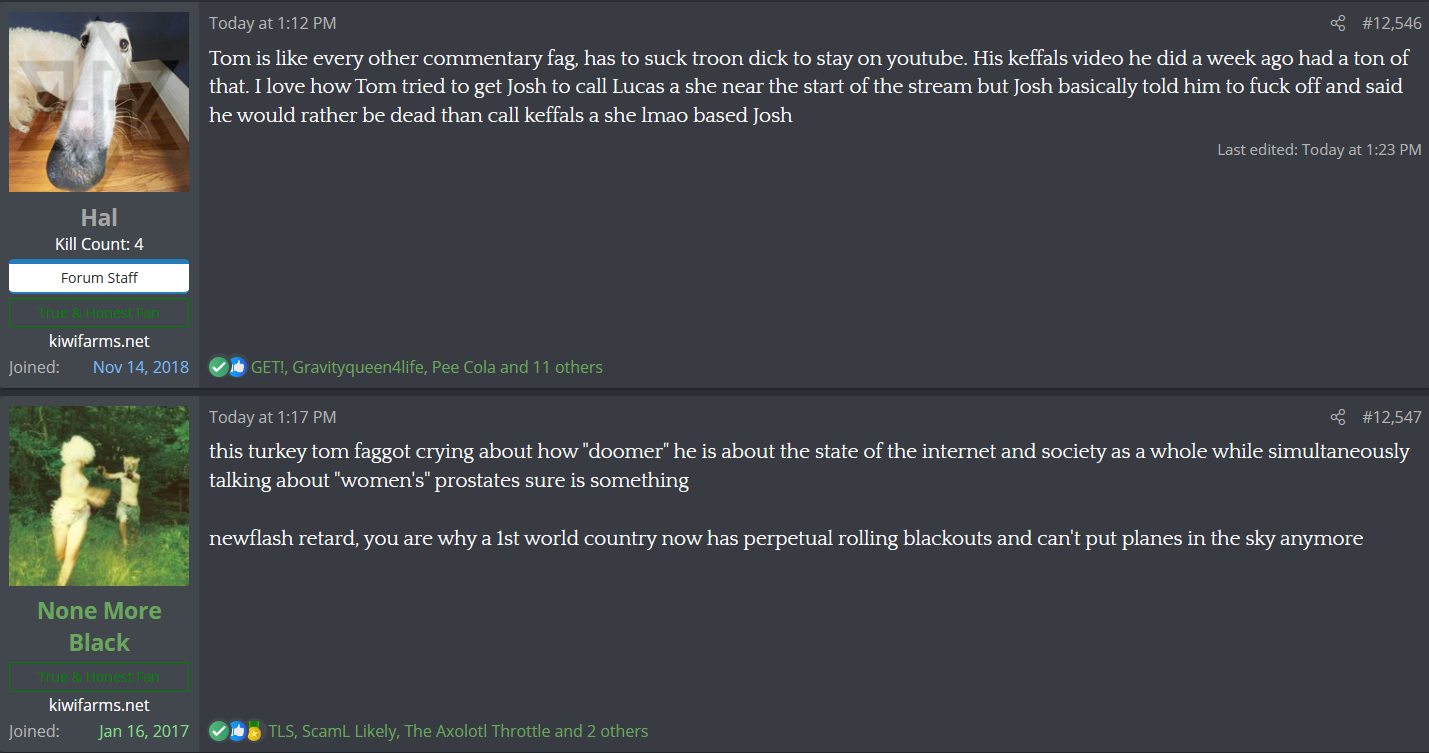
Task: Open the post number #12,546 permalink
Action: (x=1391, y=23)
